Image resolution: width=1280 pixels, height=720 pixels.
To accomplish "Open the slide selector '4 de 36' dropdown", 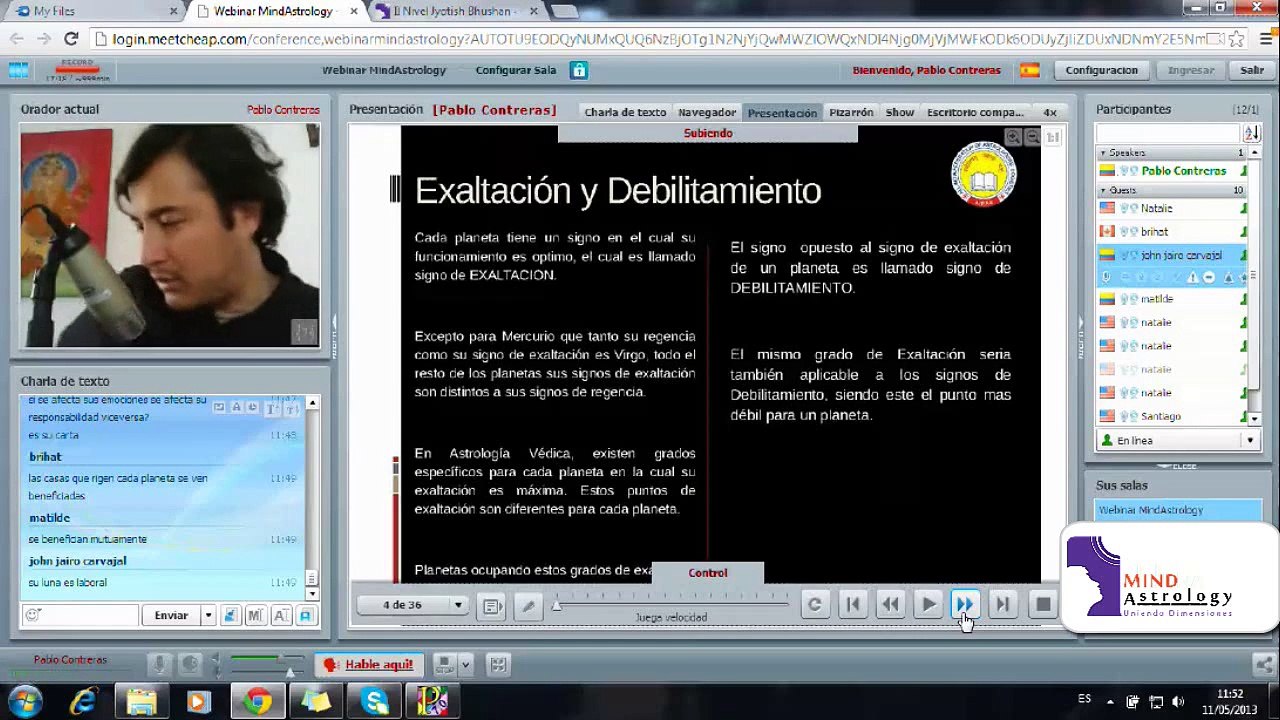I will [413, 605].
